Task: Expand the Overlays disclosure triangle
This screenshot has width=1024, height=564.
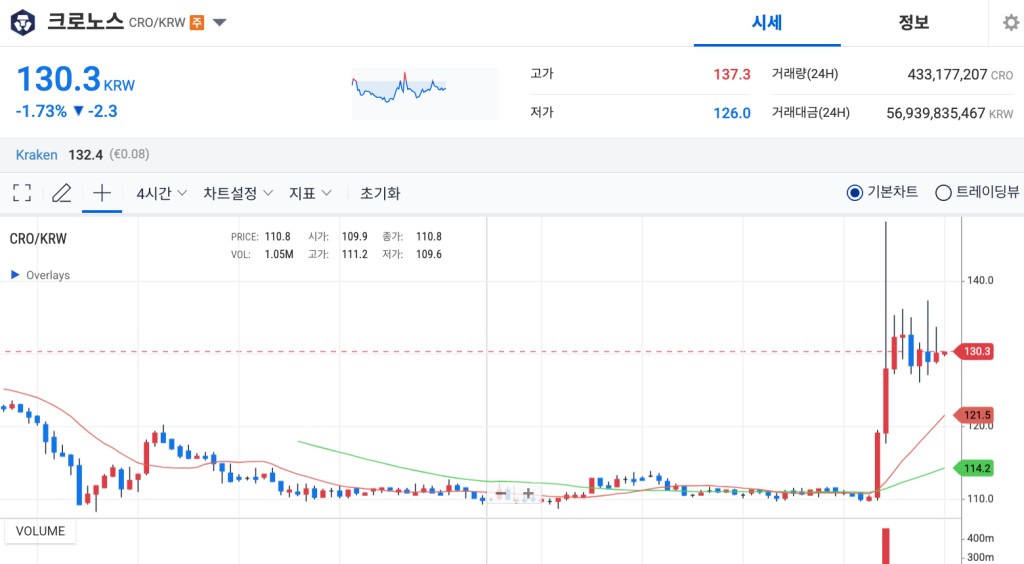Action: tap(15, 275)
